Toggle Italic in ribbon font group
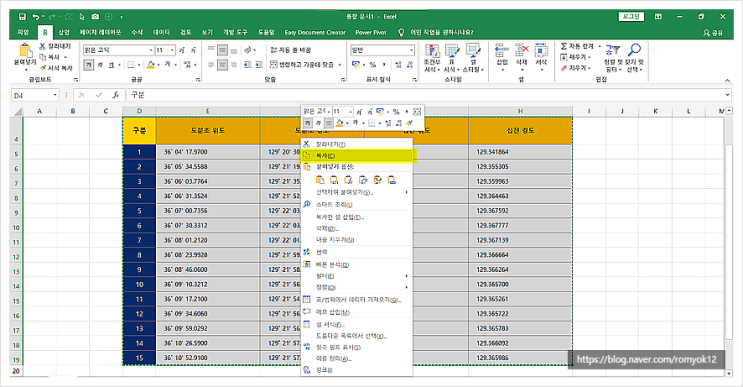This screenshot has height=387, width=743. [x=100, y=64]
